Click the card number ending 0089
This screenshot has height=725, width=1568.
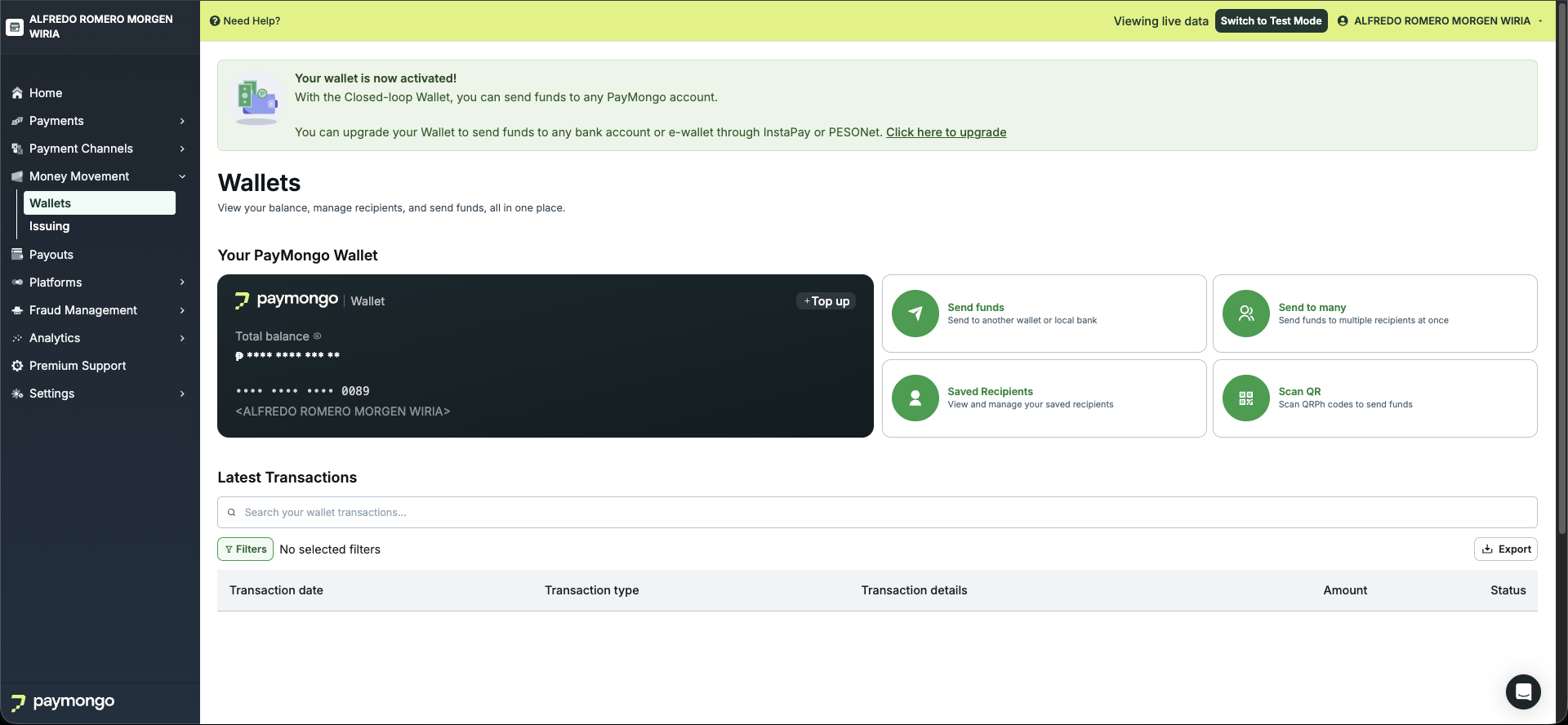[302, 391]
